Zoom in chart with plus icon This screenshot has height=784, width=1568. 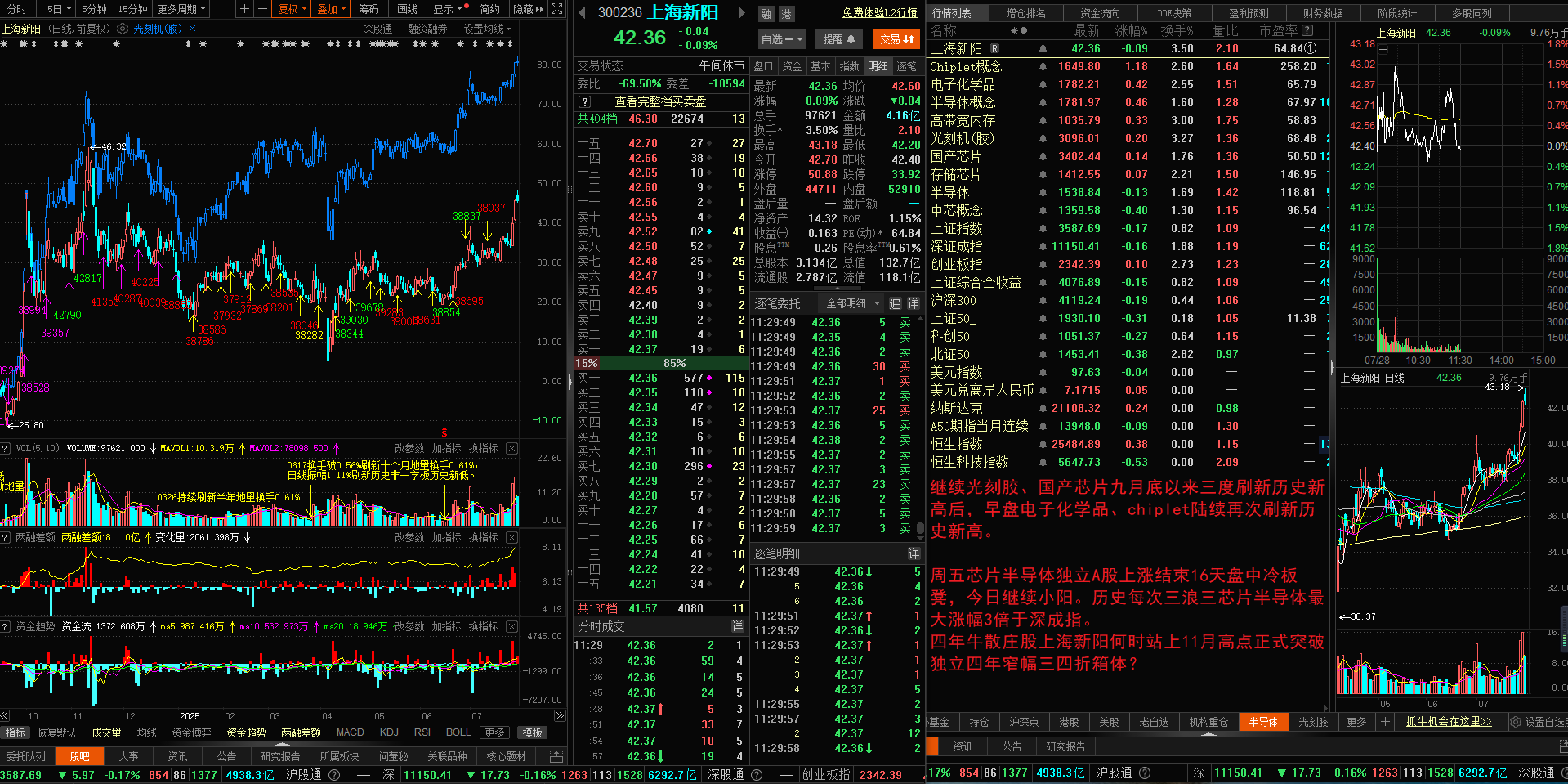[x=244, y=9]
